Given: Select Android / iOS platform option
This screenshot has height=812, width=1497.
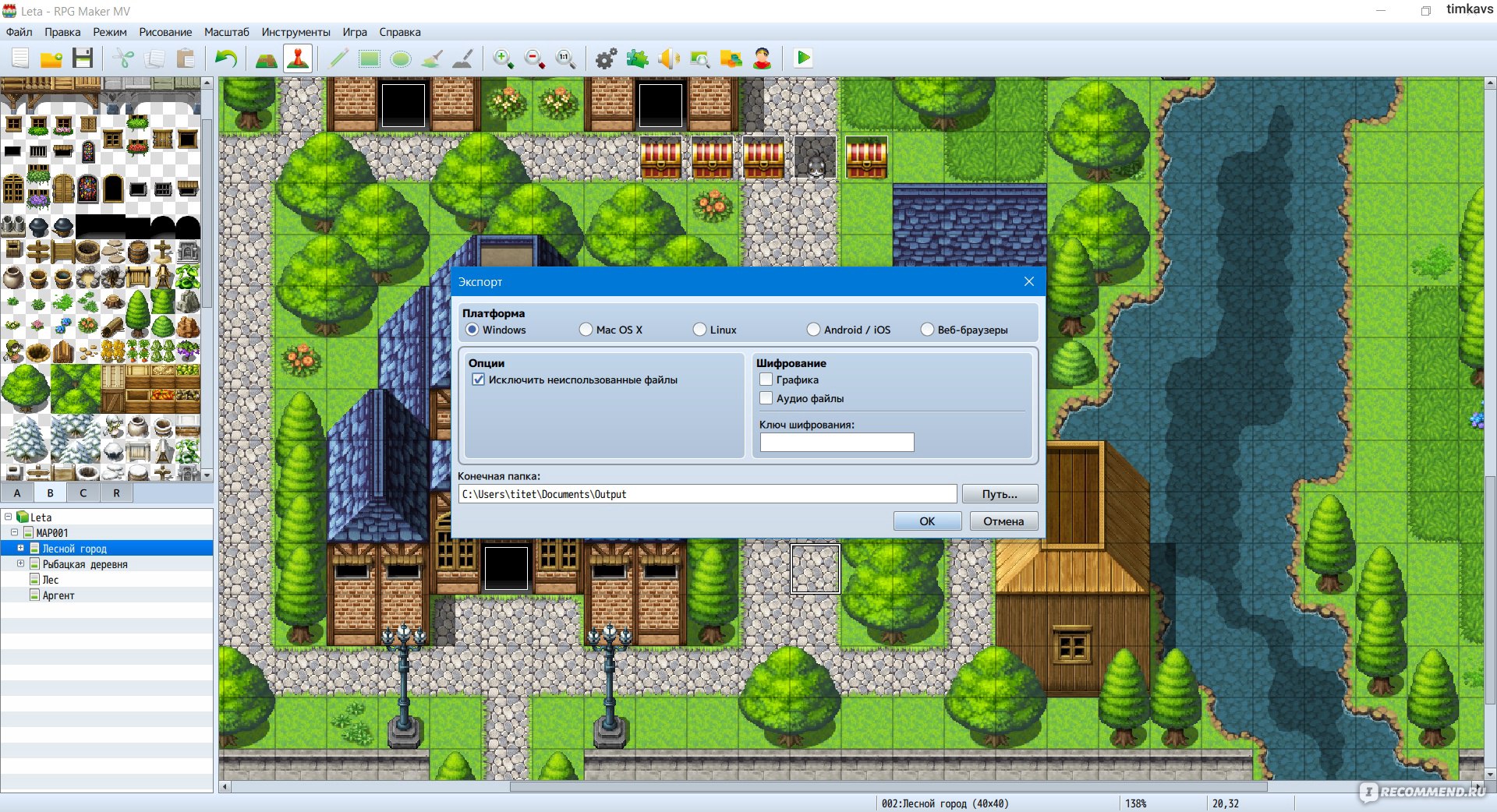Looking at the screenshot, I should (x=813, y=330).
